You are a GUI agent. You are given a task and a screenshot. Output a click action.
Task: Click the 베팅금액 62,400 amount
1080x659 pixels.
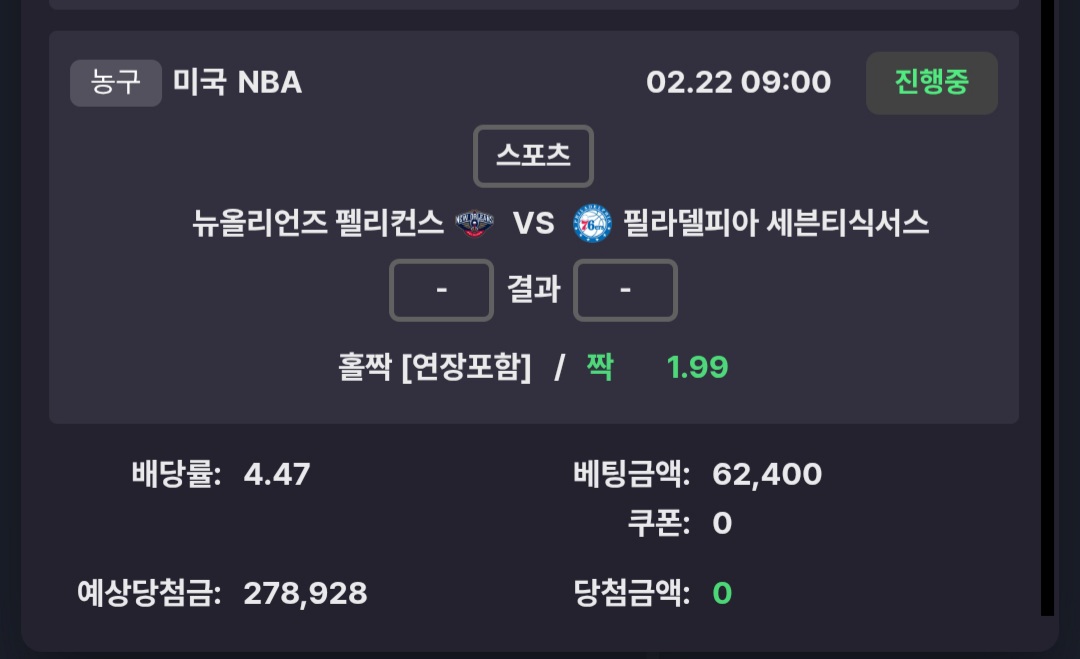pos(767,474)
